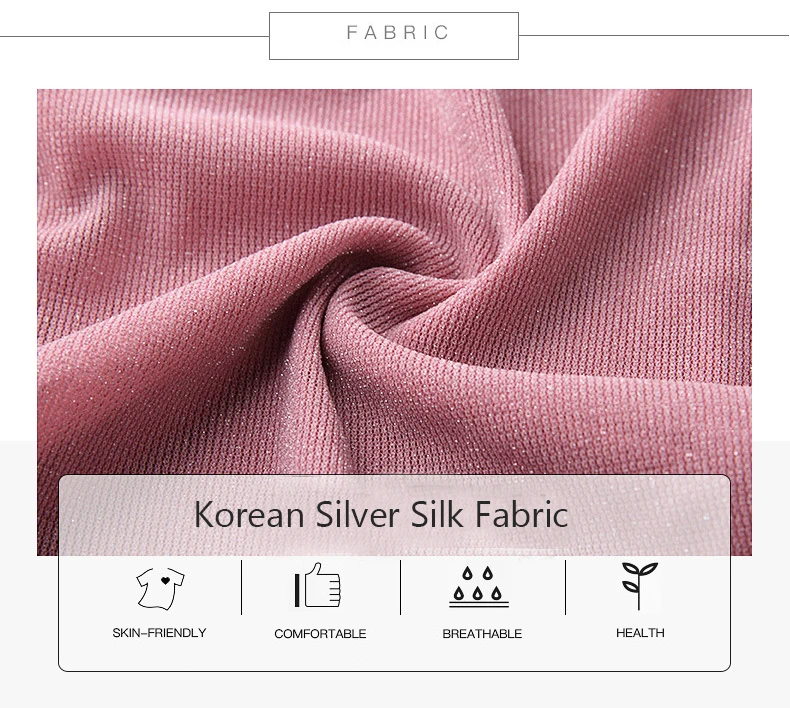Click the top-left corner of the fabric photo
The height and width of the screenshot is (708, 790).
click(x=38, y=91)
